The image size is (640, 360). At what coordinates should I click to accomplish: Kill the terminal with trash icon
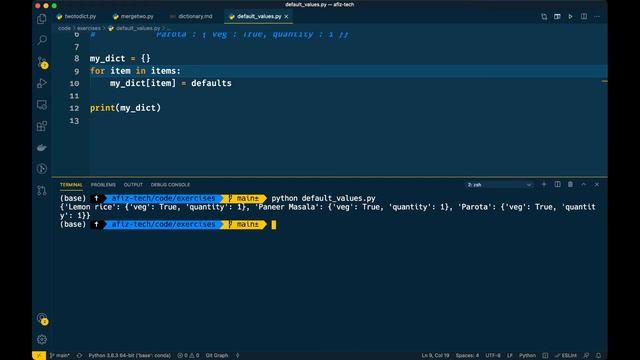click(570, 184)
